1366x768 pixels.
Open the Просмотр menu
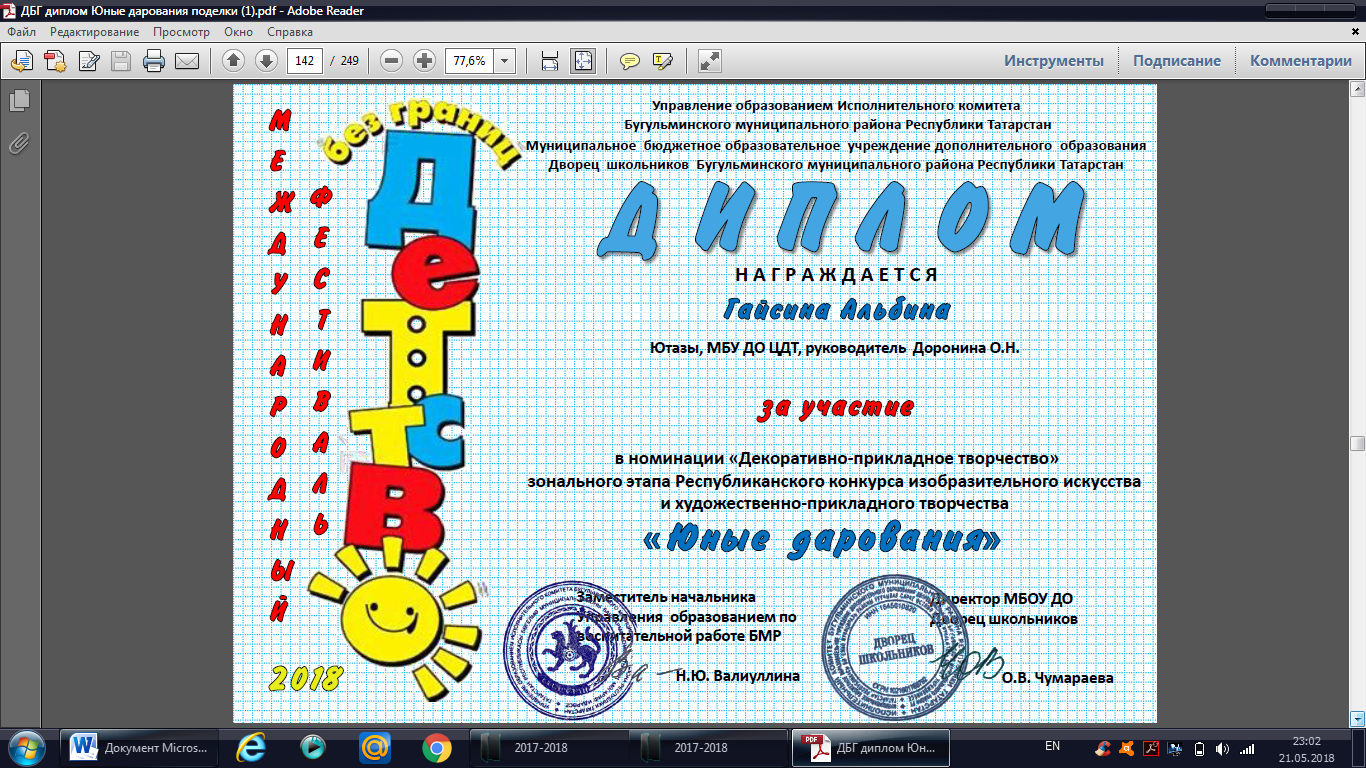[x=181, y=32]
